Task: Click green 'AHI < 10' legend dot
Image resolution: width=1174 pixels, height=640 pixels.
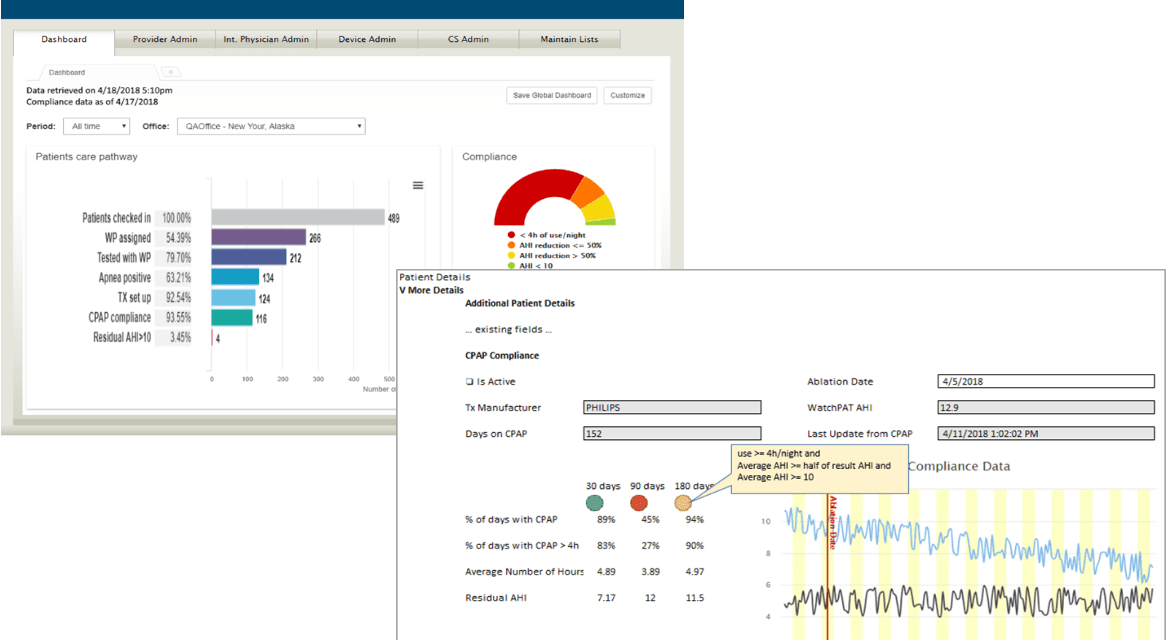Action: (511, 266)
